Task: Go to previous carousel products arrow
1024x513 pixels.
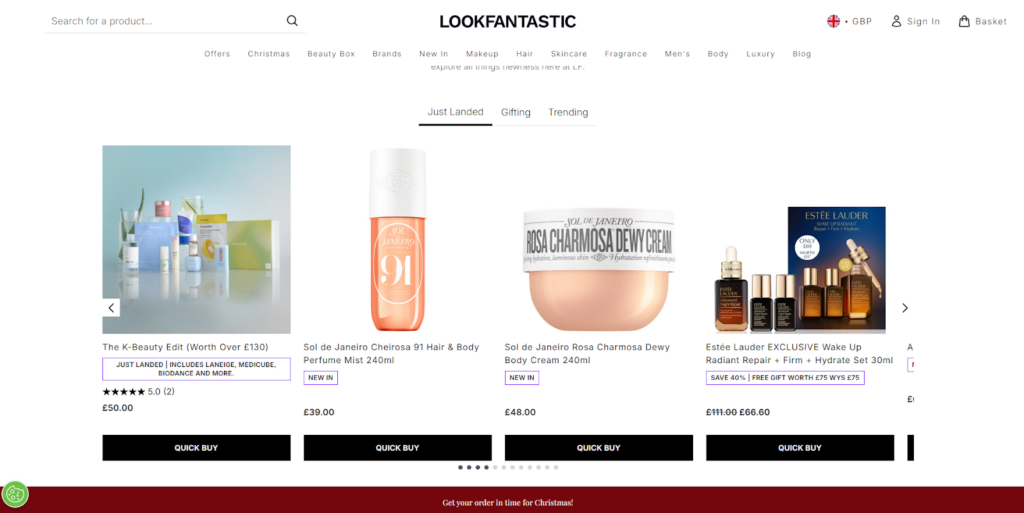Action: click(x=112, y=308)
